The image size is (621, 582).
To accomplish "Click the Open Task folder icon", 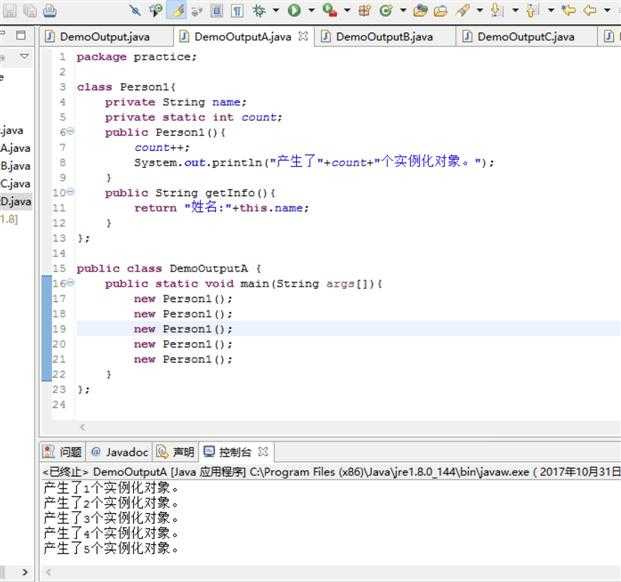I will (x=440, y=10).
